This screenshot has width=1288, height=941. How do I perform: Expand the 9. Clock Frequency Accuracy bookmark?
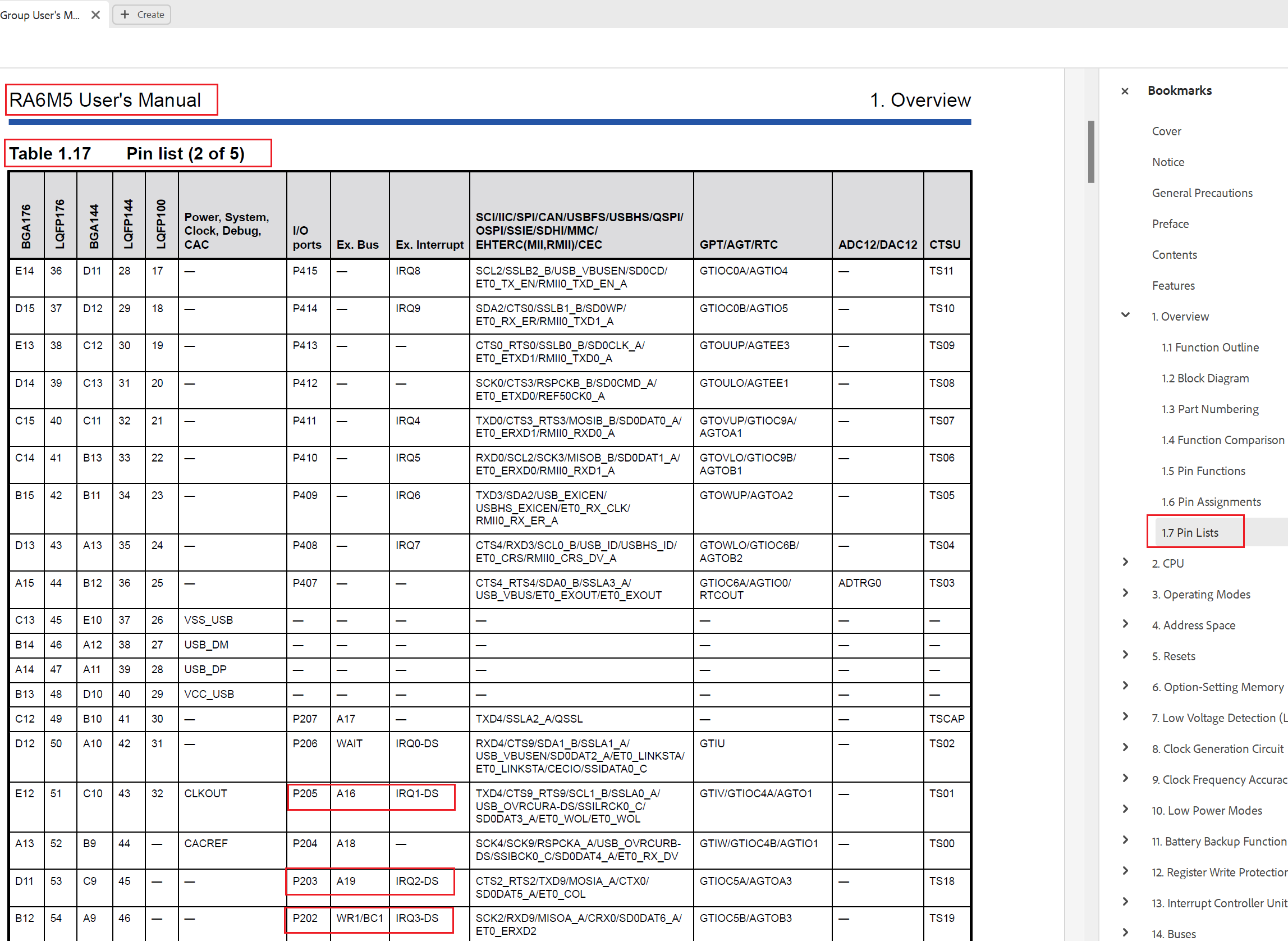(x=1125, y=778)
